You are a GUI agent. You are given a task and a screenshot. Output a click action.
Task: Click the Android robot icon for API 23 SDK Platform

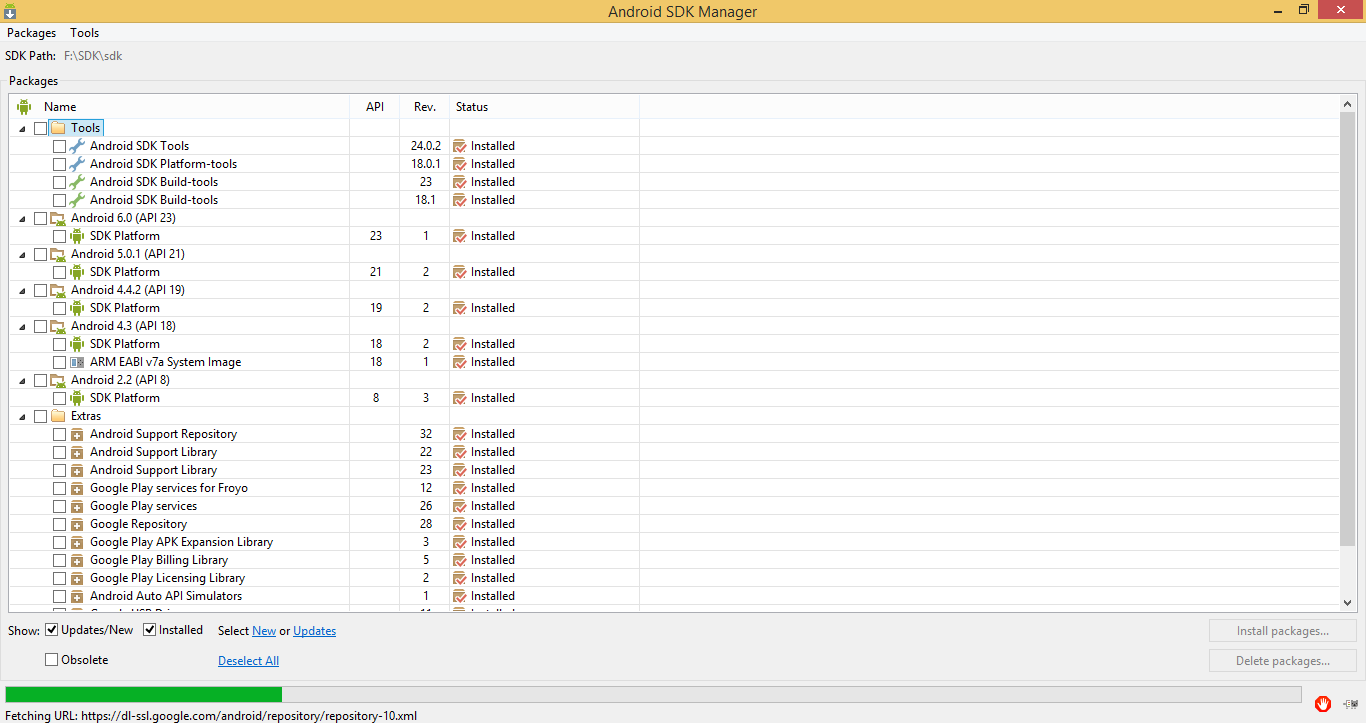pyautogui.click(x=77, y=236)
